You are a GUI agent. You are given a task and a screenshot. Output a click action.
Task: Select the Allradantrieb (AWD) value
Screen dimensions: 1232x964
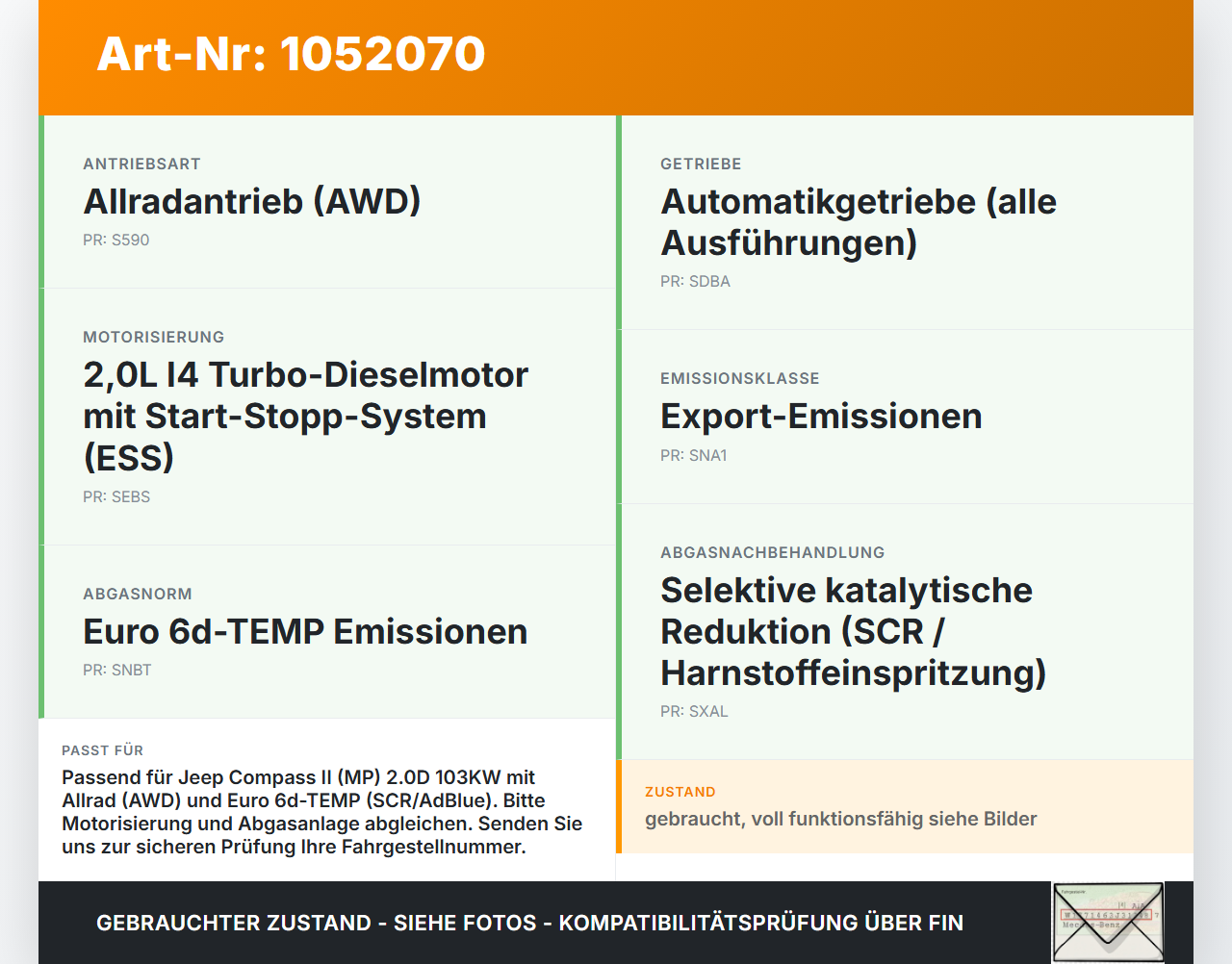pos(252,201)
